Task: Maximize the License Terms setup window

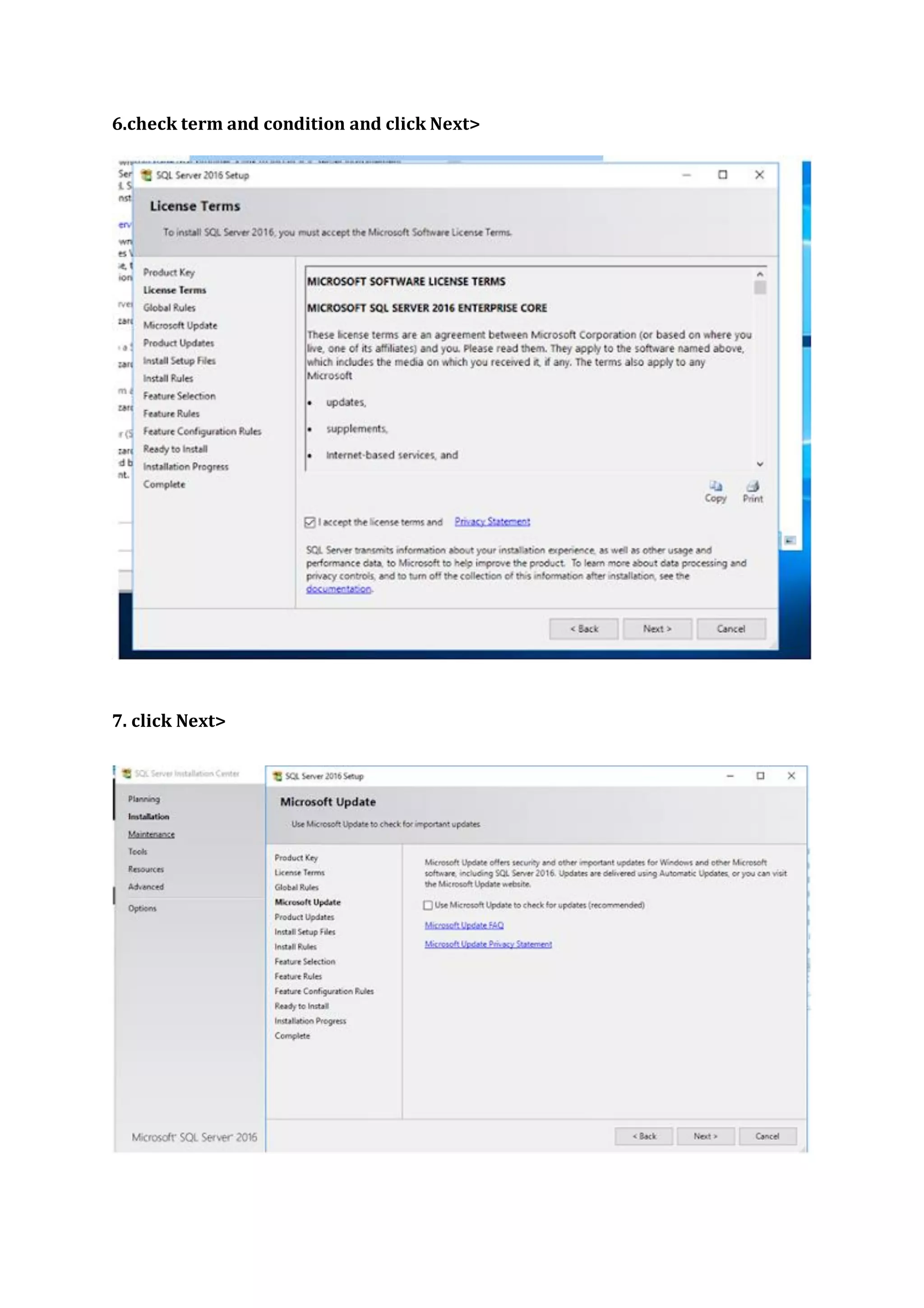Action: click(x=722, y=175)
